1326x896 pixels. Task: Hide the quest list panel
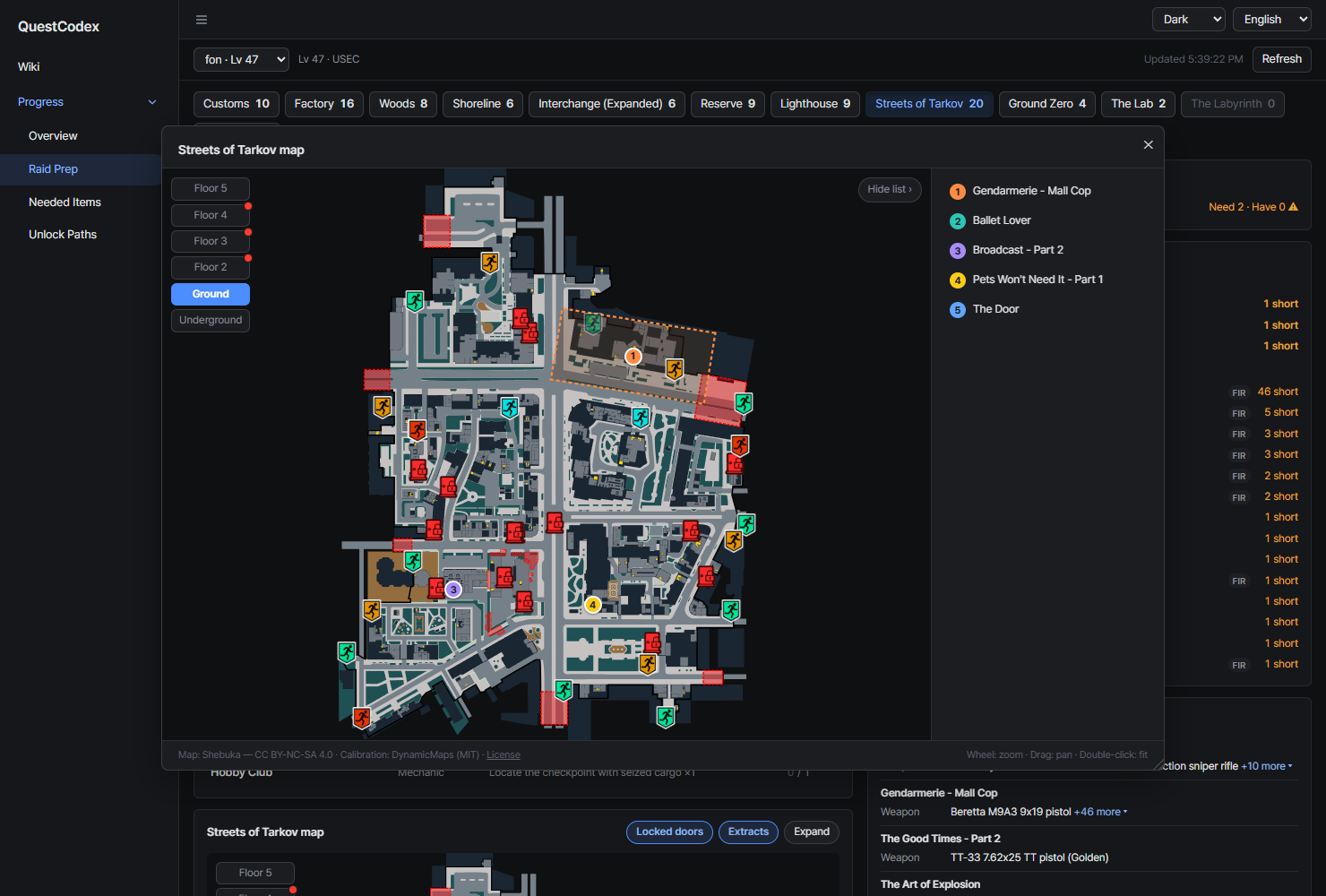(890, 190)
